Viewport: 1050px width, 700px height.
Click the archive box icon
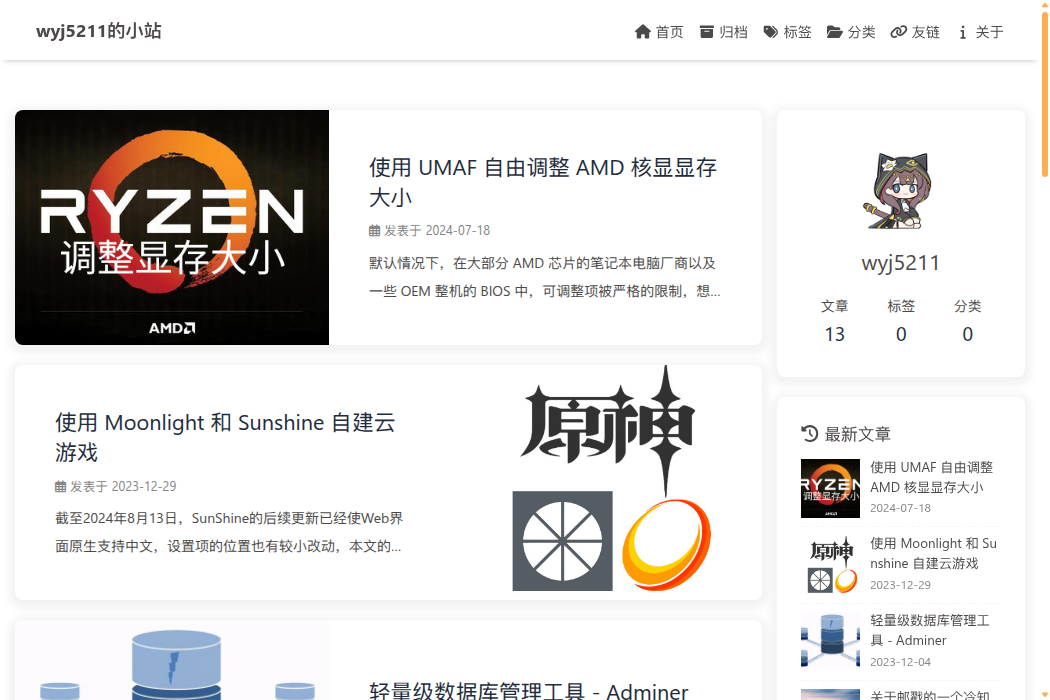[707, 32]
